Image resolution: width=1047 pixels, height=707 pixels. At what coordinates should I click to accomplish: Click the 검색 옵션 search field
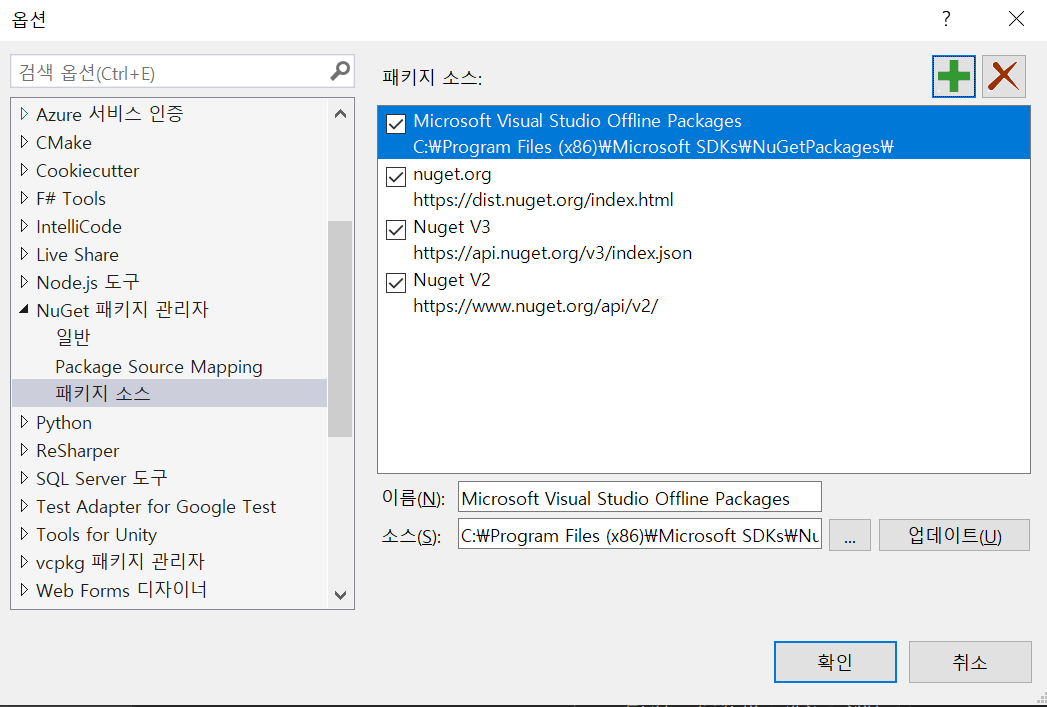click(x=170, y=71)
